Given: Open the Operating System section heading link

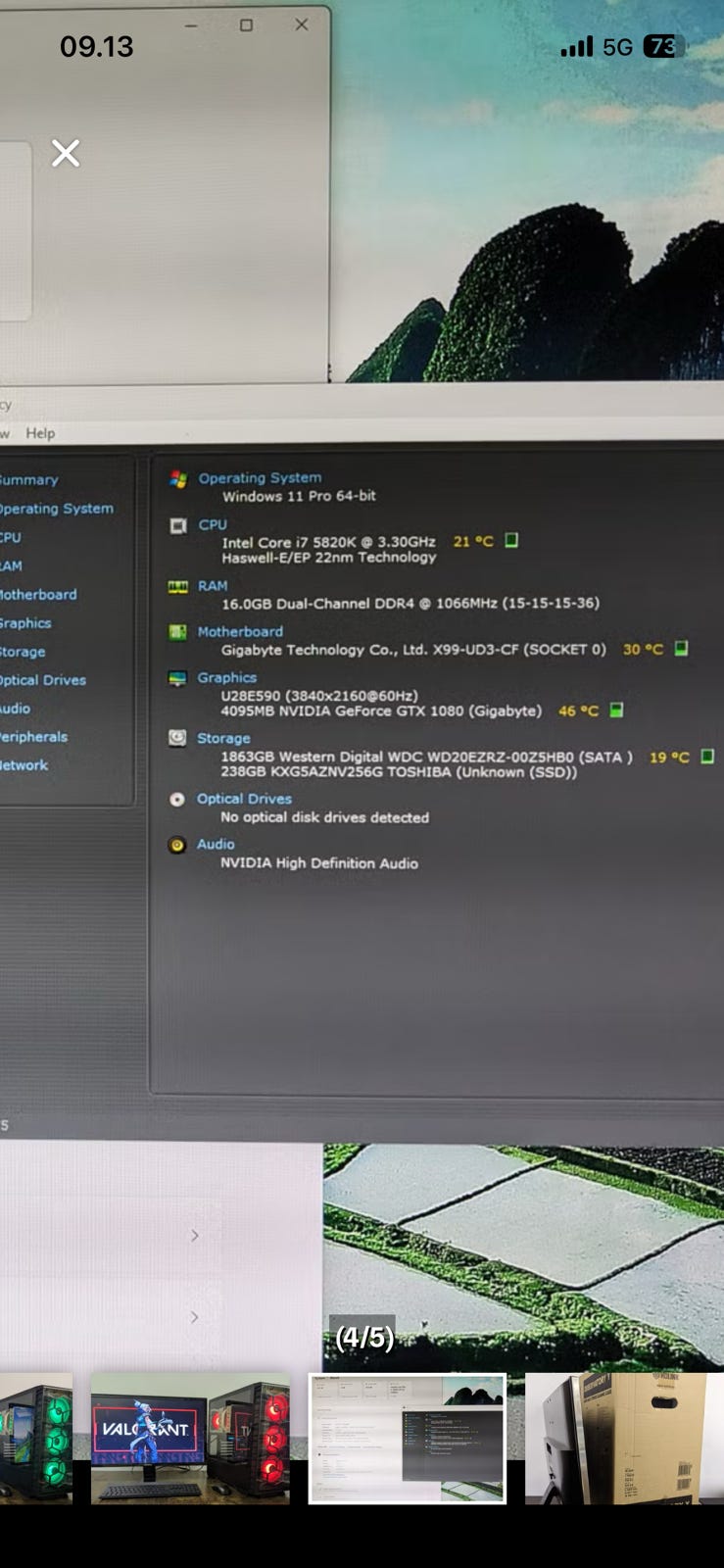Looking at the screenshot, I should (x=260, y=478).
